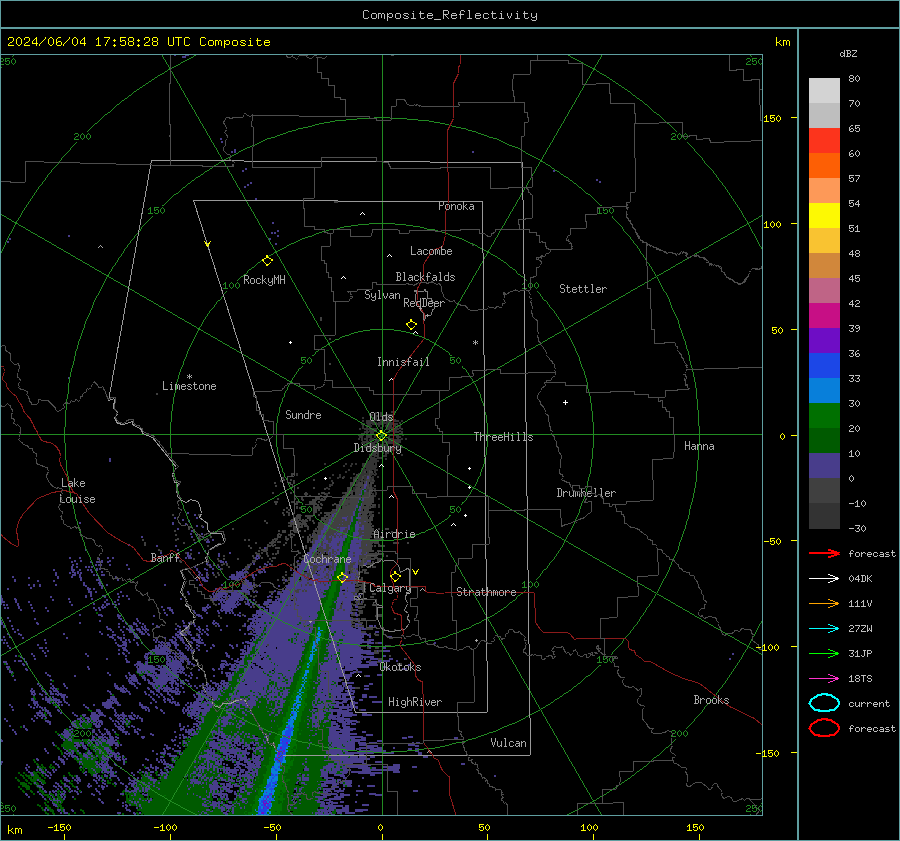Click the yellow diamond marker near RockyMH
The width and height of the screenshot is (900, 841).
[x=267, y=261]
